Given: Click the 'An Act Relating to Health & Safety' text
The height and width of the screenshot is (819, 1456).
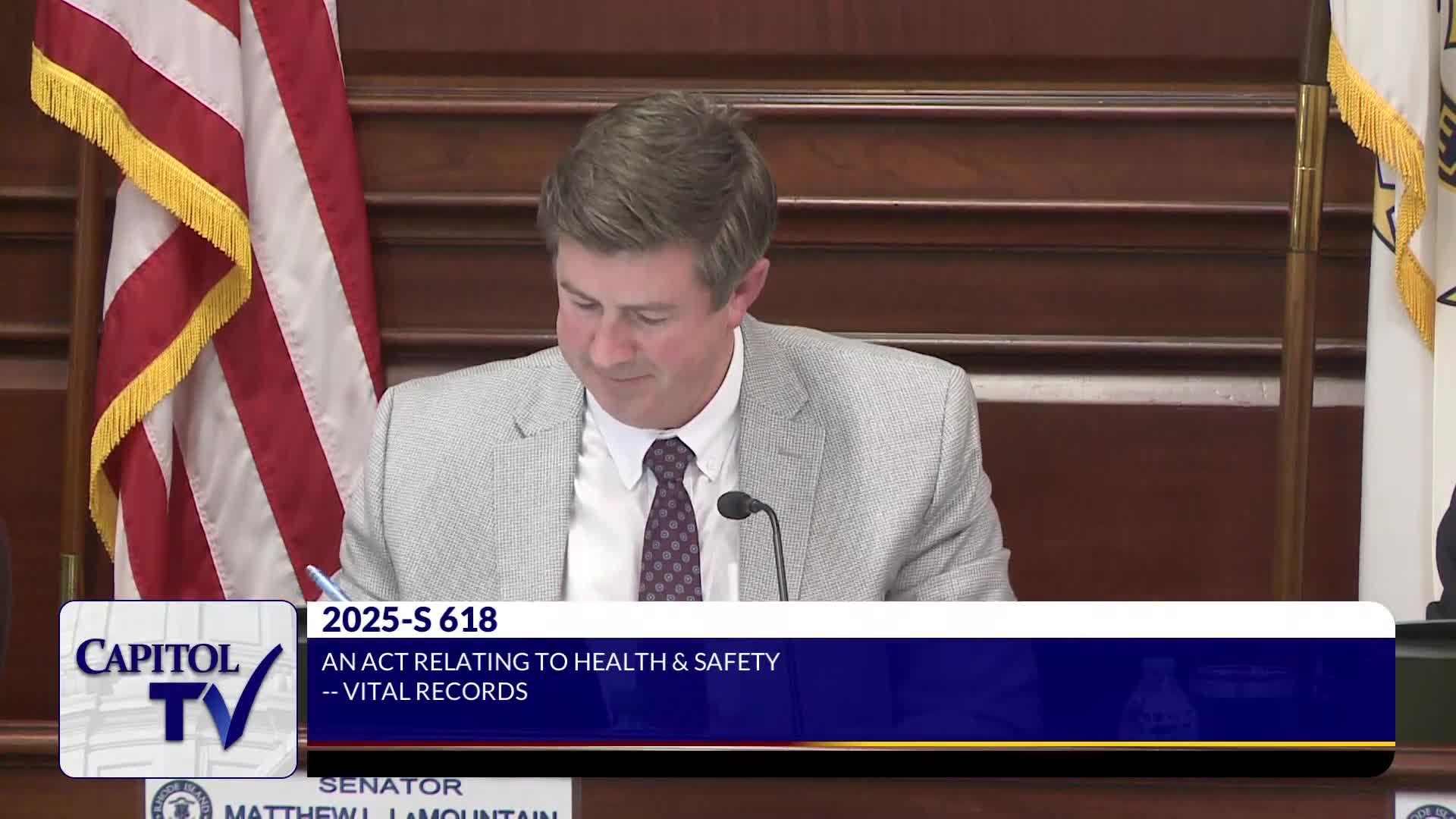Looking at the screenshot, I should coord(550,661).
